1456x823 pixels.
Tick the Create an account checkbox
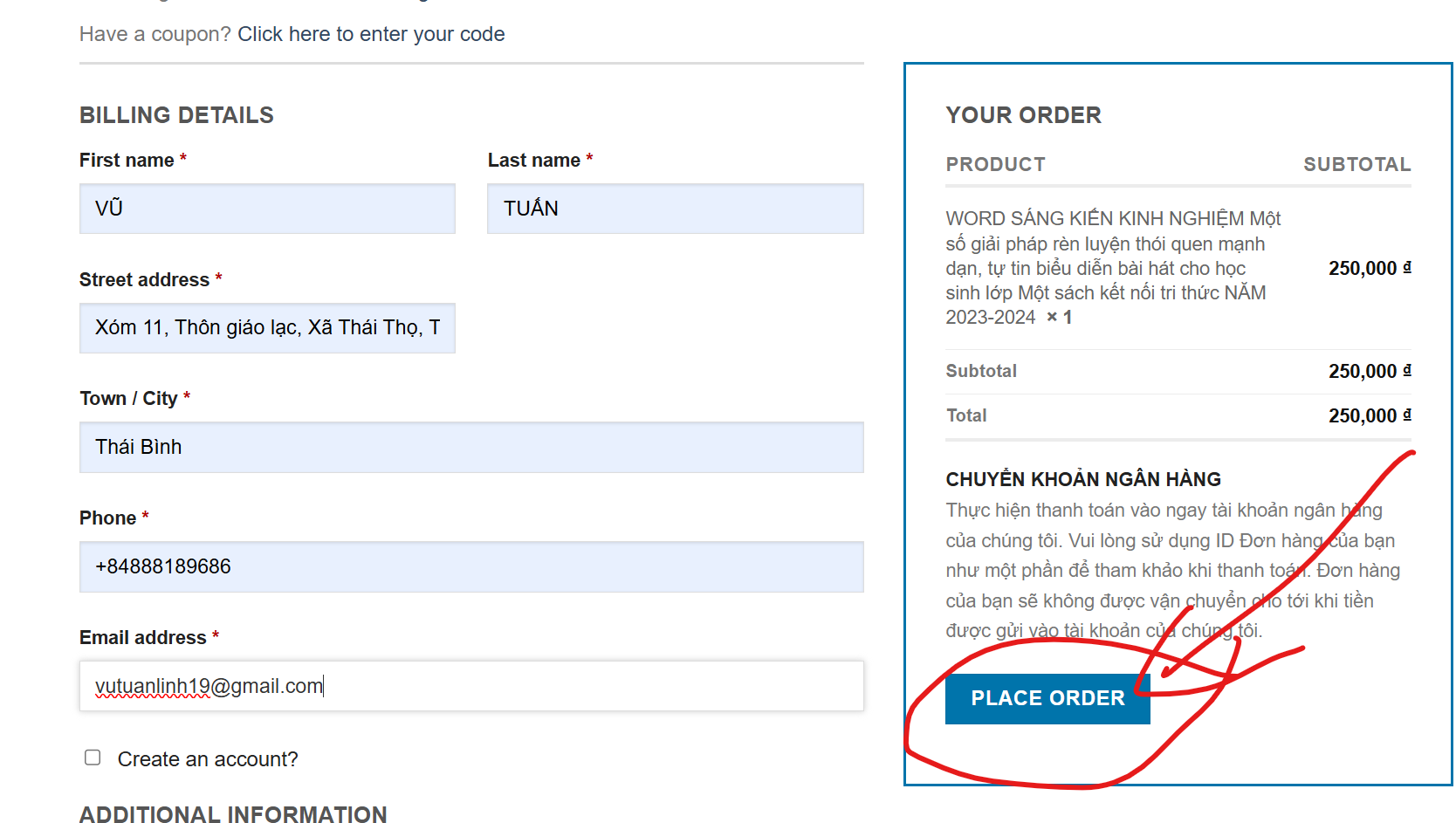93,758
